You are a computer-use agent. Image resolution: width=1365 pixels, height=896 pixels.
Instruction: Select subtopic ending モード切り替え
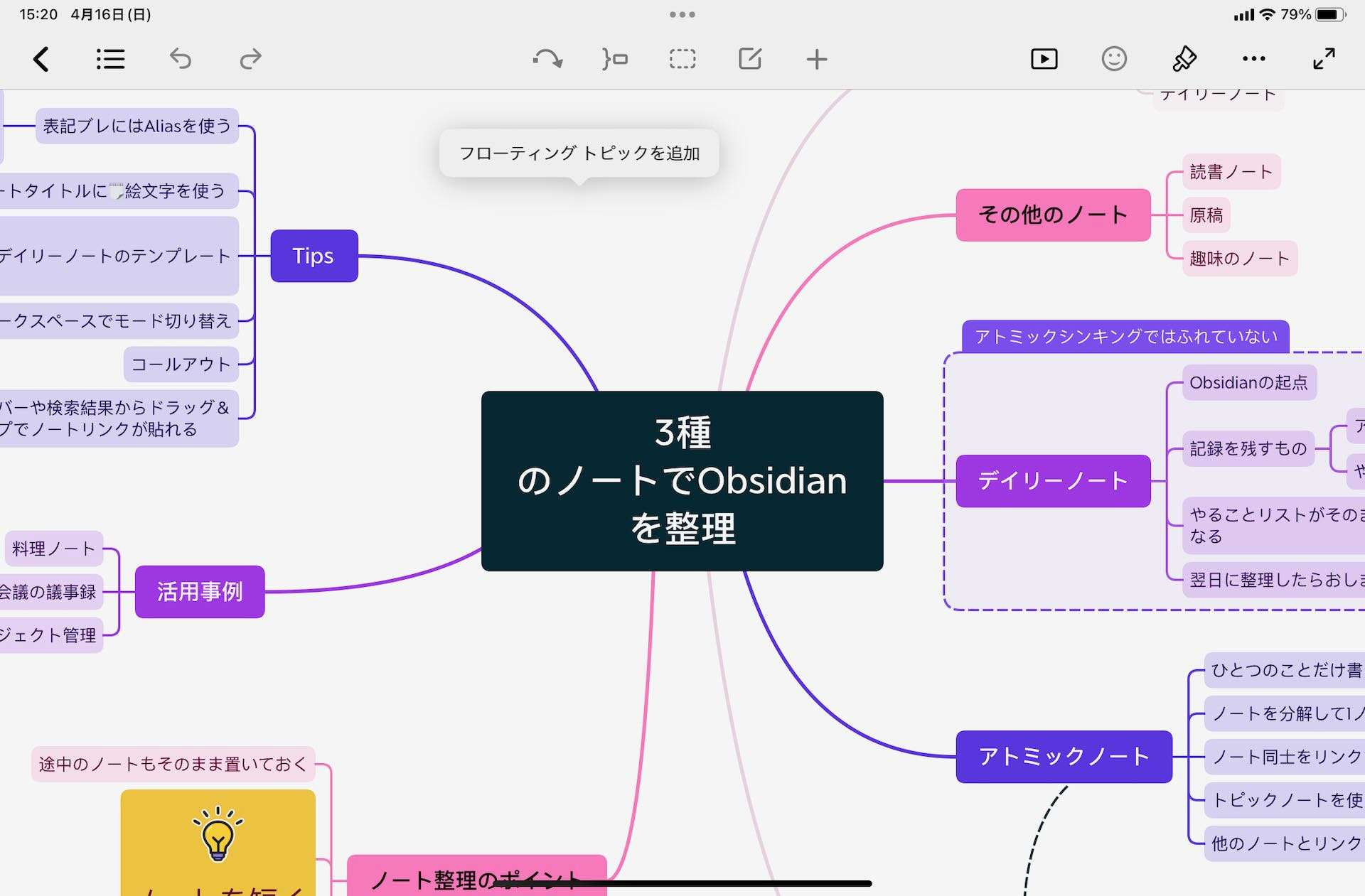click(119, 320)
